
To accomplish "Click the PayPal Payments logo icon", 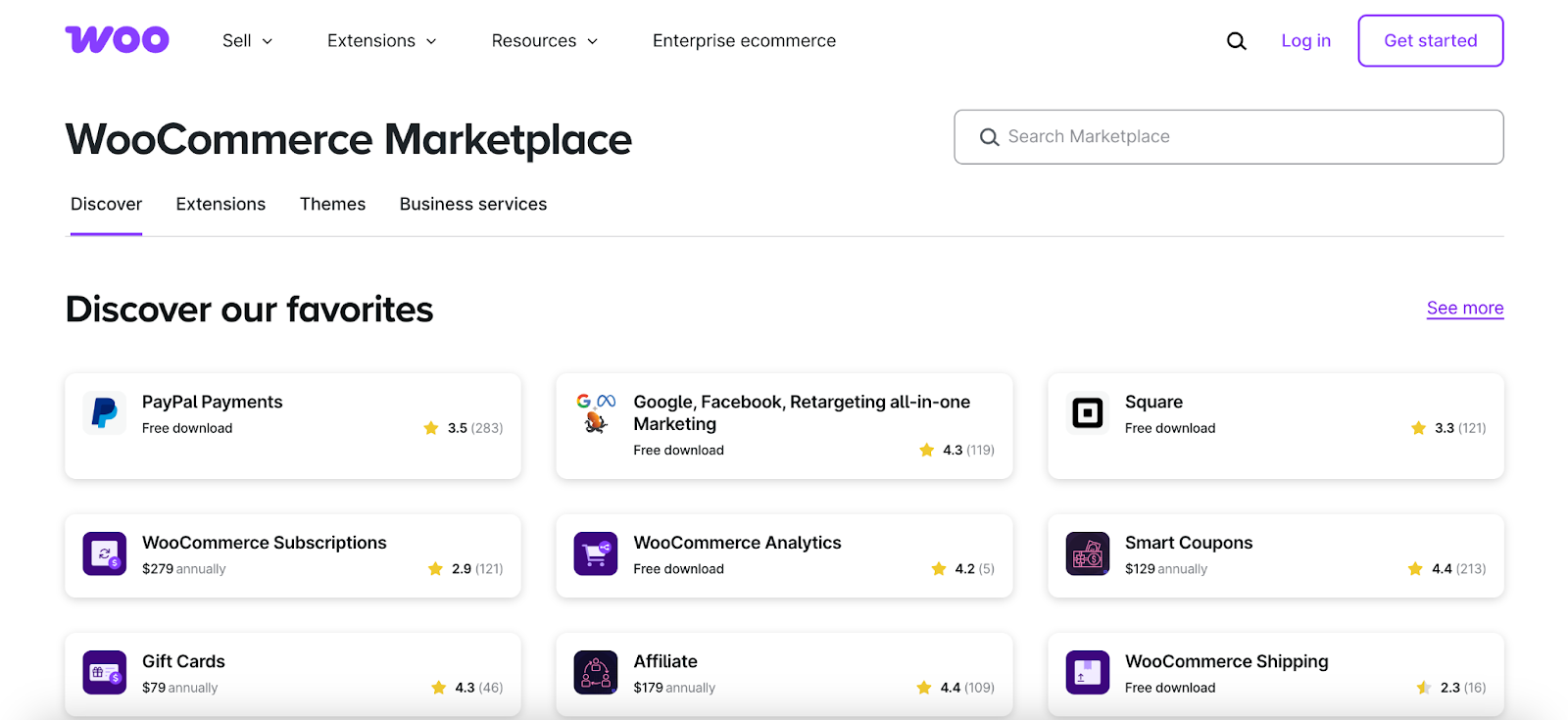I will pyautogui.click(x=105, y=412).
